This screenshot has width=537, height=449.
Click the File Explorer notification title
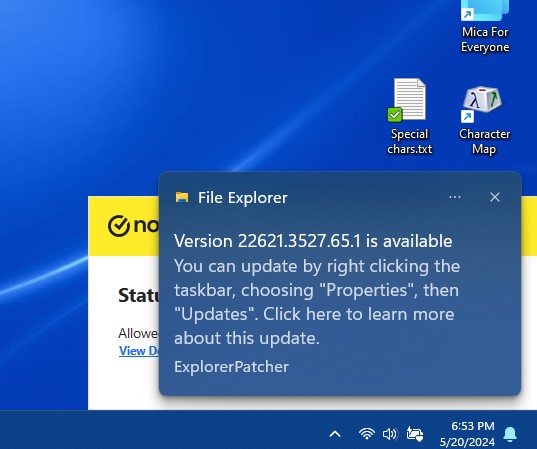pyautogui.click(x=242, y=198)
